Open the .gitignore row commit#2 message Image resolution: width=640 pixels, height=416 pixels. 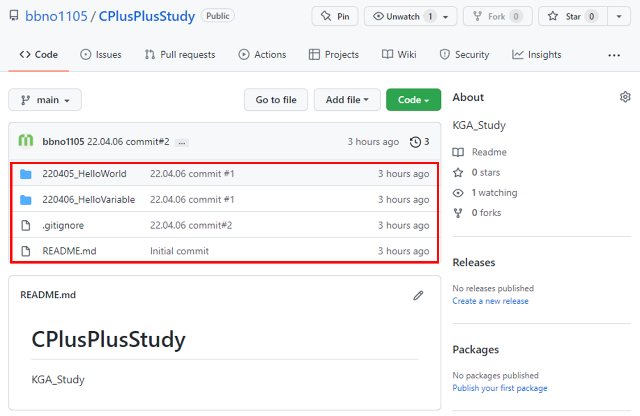click(191, 225)
